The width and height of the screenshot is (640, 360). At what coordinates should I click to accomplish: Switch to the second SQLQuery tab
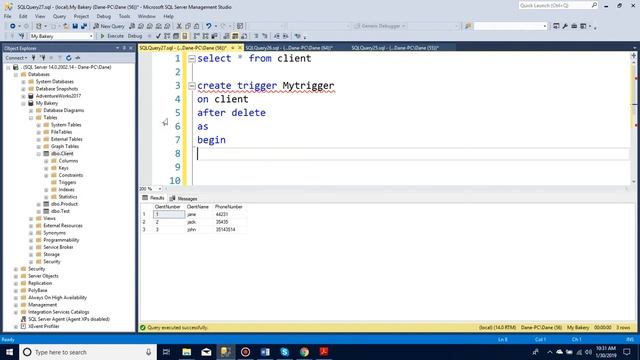click(289, 48)
